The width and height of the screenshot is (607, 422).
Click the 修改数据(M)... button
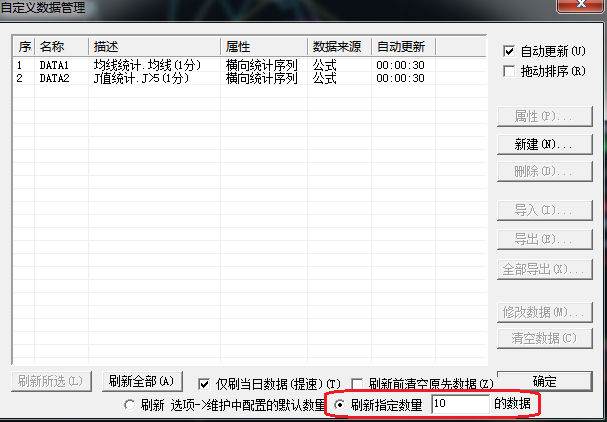(x=545, y=312)
